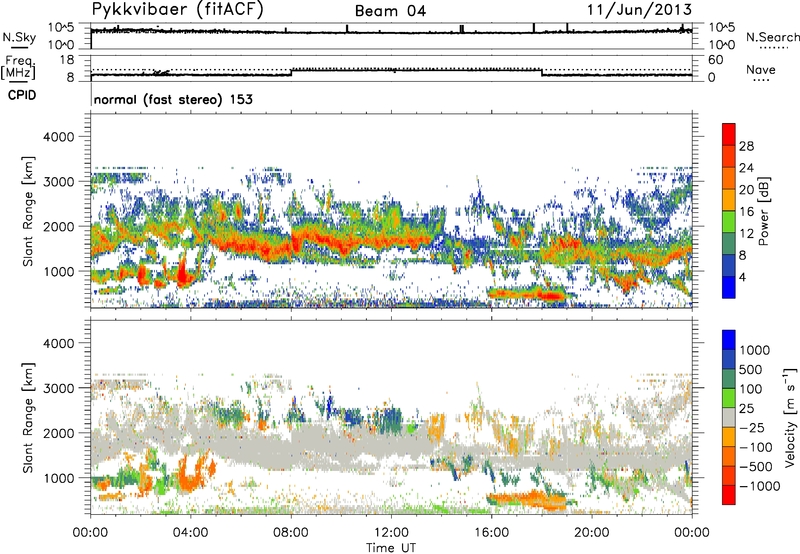Click the light green 25–100 Velocity segment
This screenshot has width=800, height=554.
click(x=729, y=398)
